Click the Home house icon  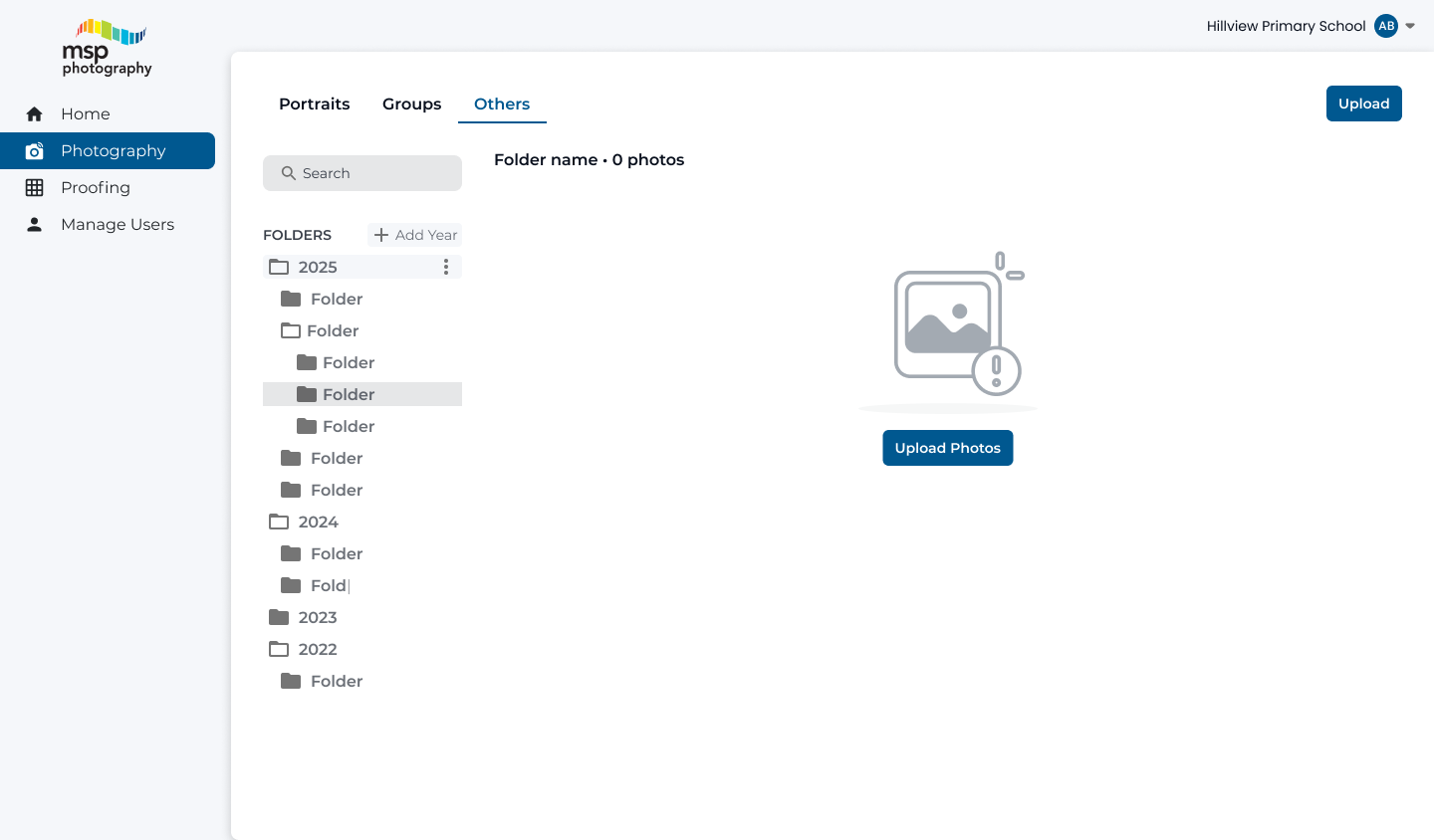point(35,114)
